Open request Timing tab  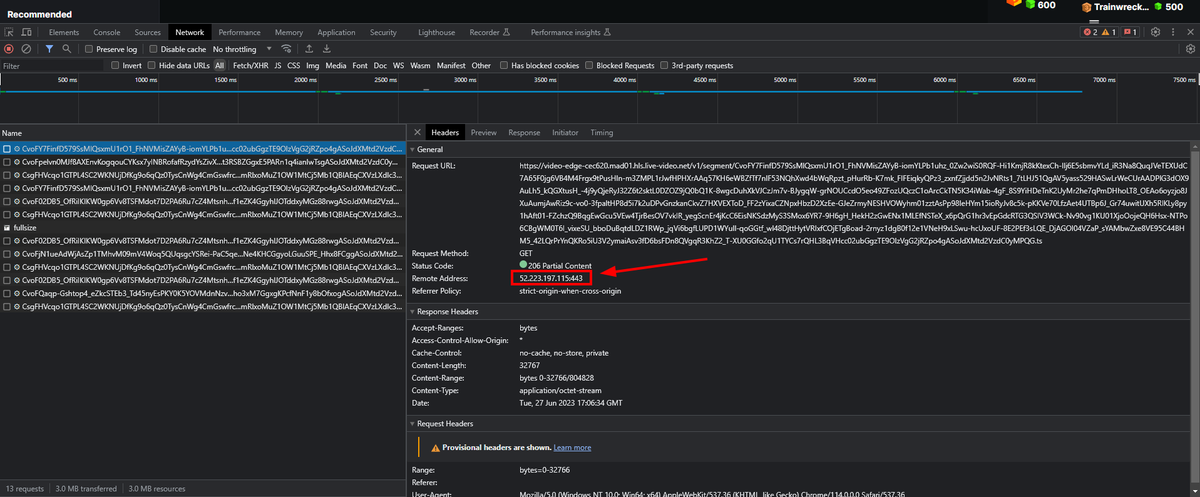[602, 132]
